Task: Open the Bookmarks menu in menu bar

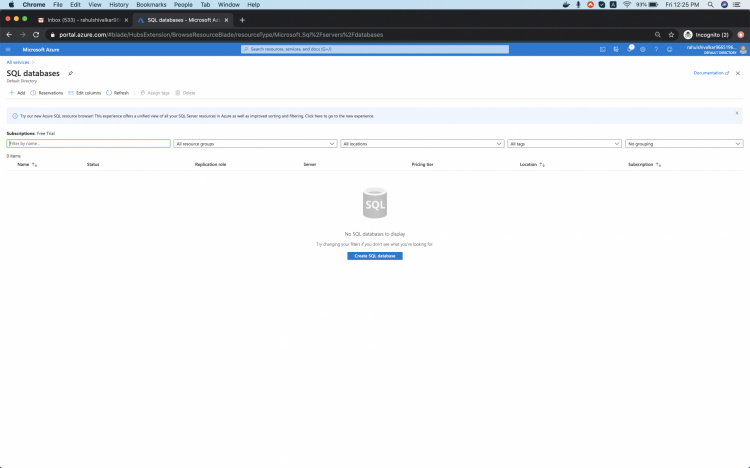Action: click(151, 4)
